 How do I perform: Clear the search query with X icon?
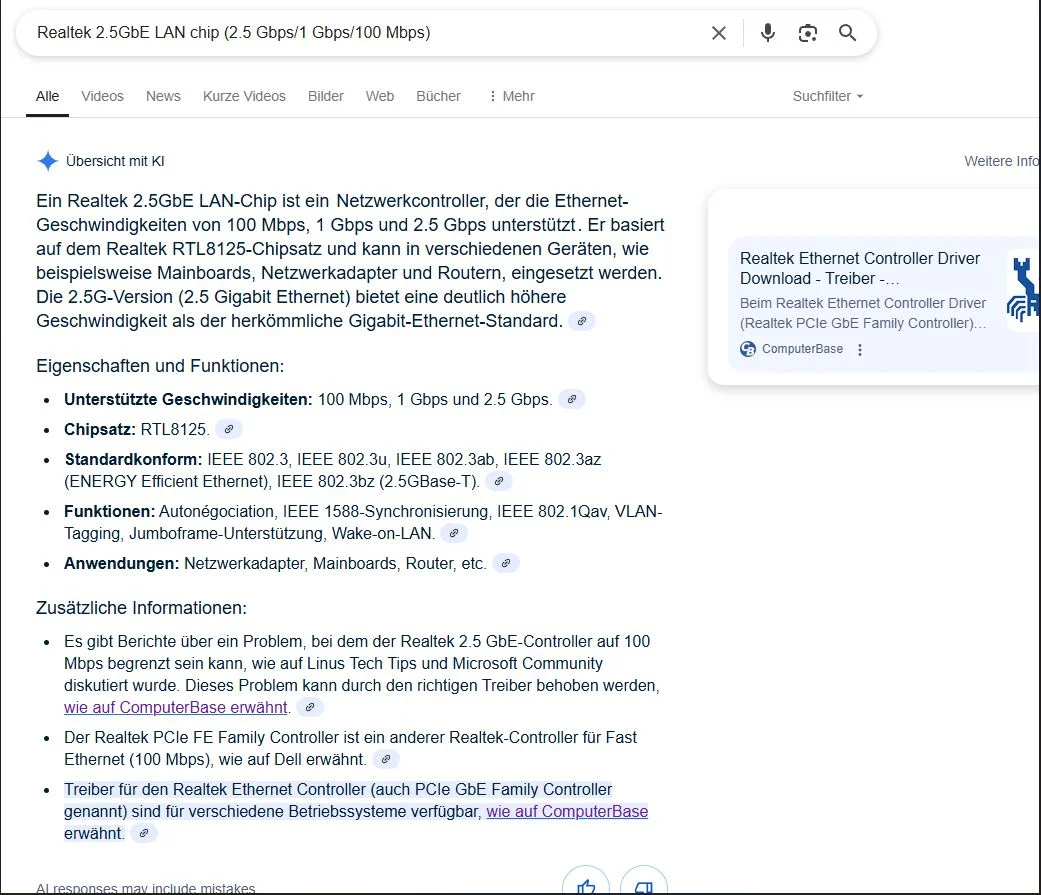click(x=718, y=33)
